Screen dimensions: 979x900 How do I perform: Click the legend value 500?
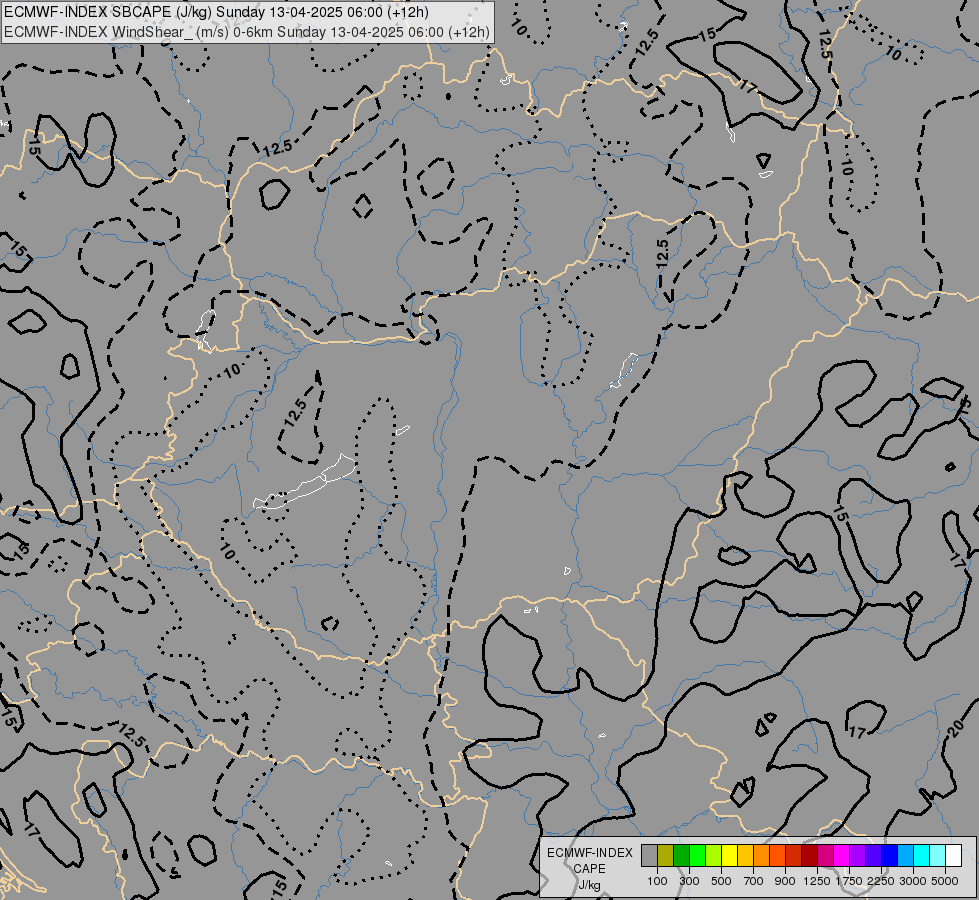[x=721, y=881]
